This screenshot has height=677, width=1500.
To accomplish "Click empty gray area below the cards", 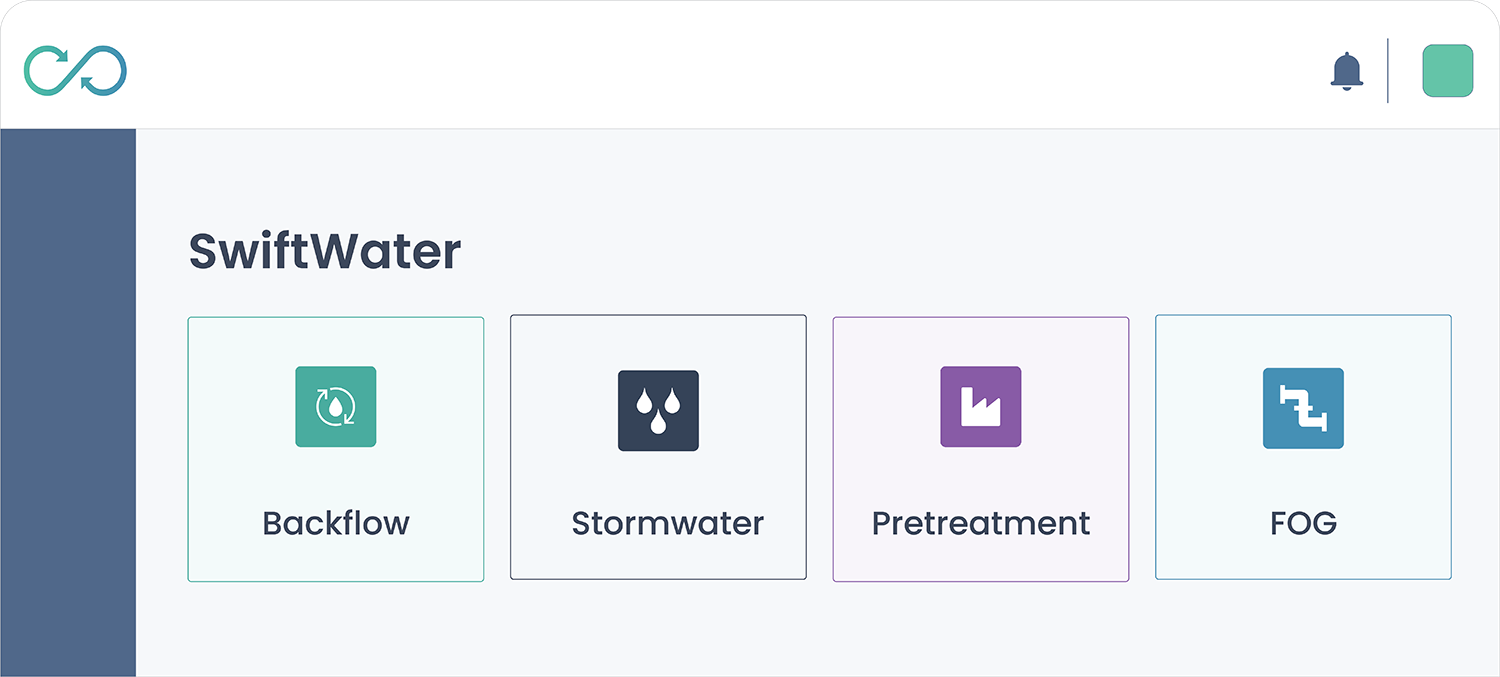I will (800, 630).
